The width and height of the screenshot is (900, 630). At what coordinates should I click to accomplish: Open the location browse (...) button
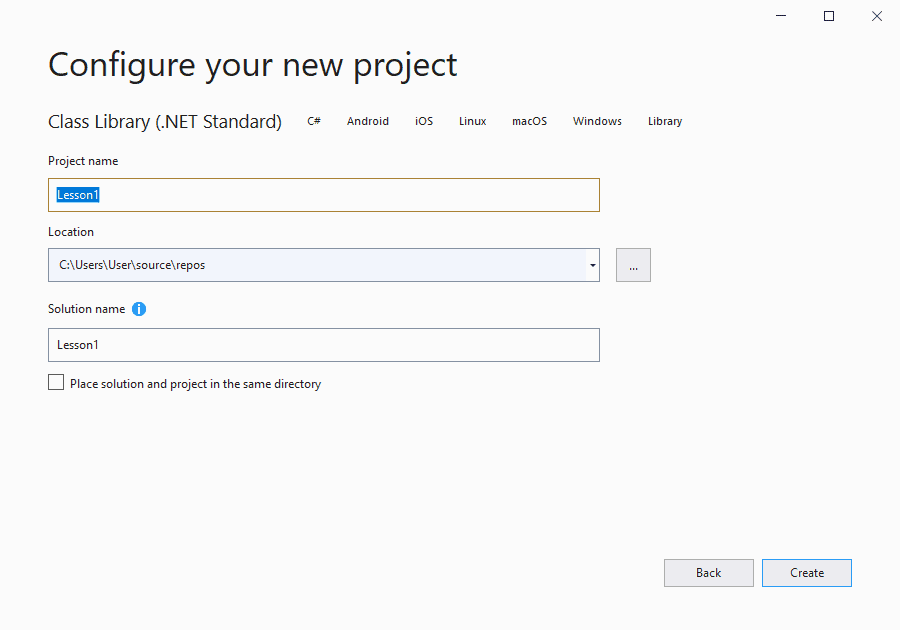[x=633, y=265]
